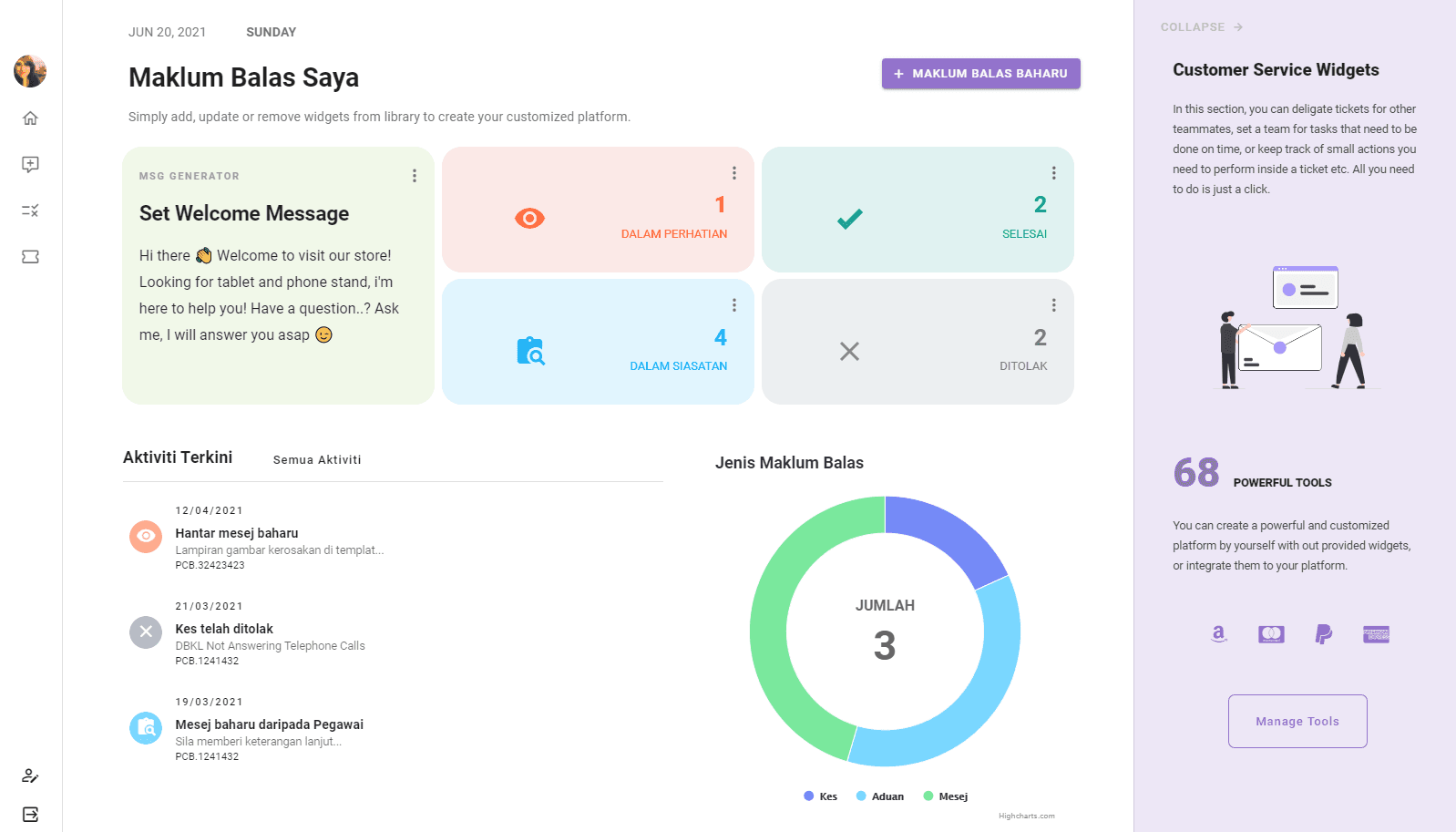Click the logout icon at sidebar bottom

click(30, 814)
